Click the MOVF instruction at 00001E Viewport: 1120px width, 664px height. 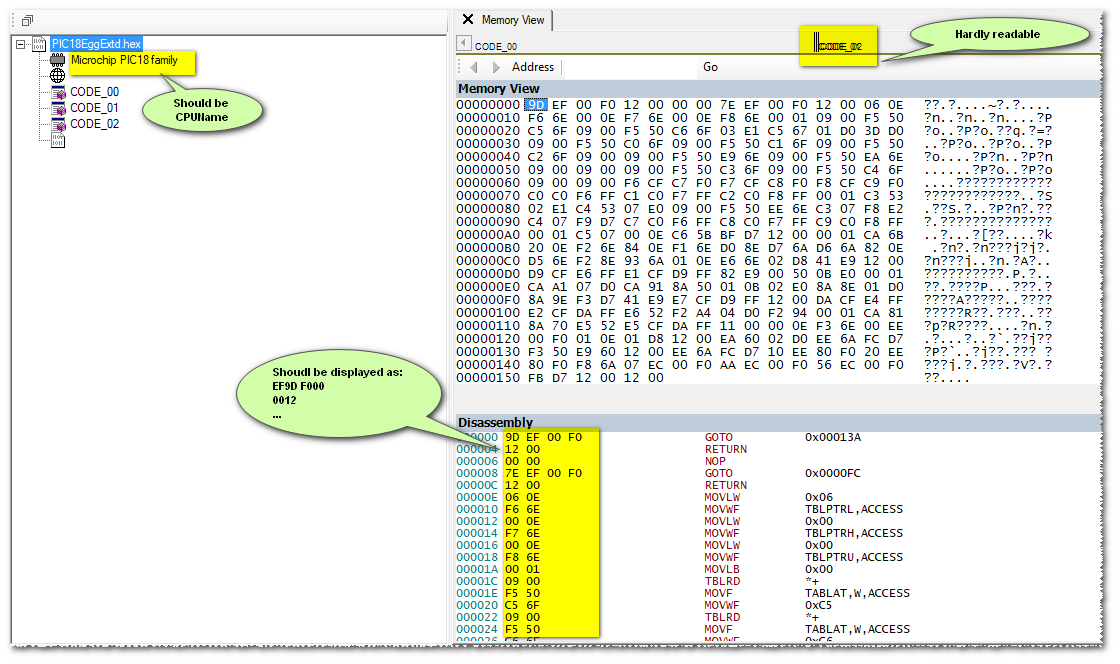click(x=719, y=593)
